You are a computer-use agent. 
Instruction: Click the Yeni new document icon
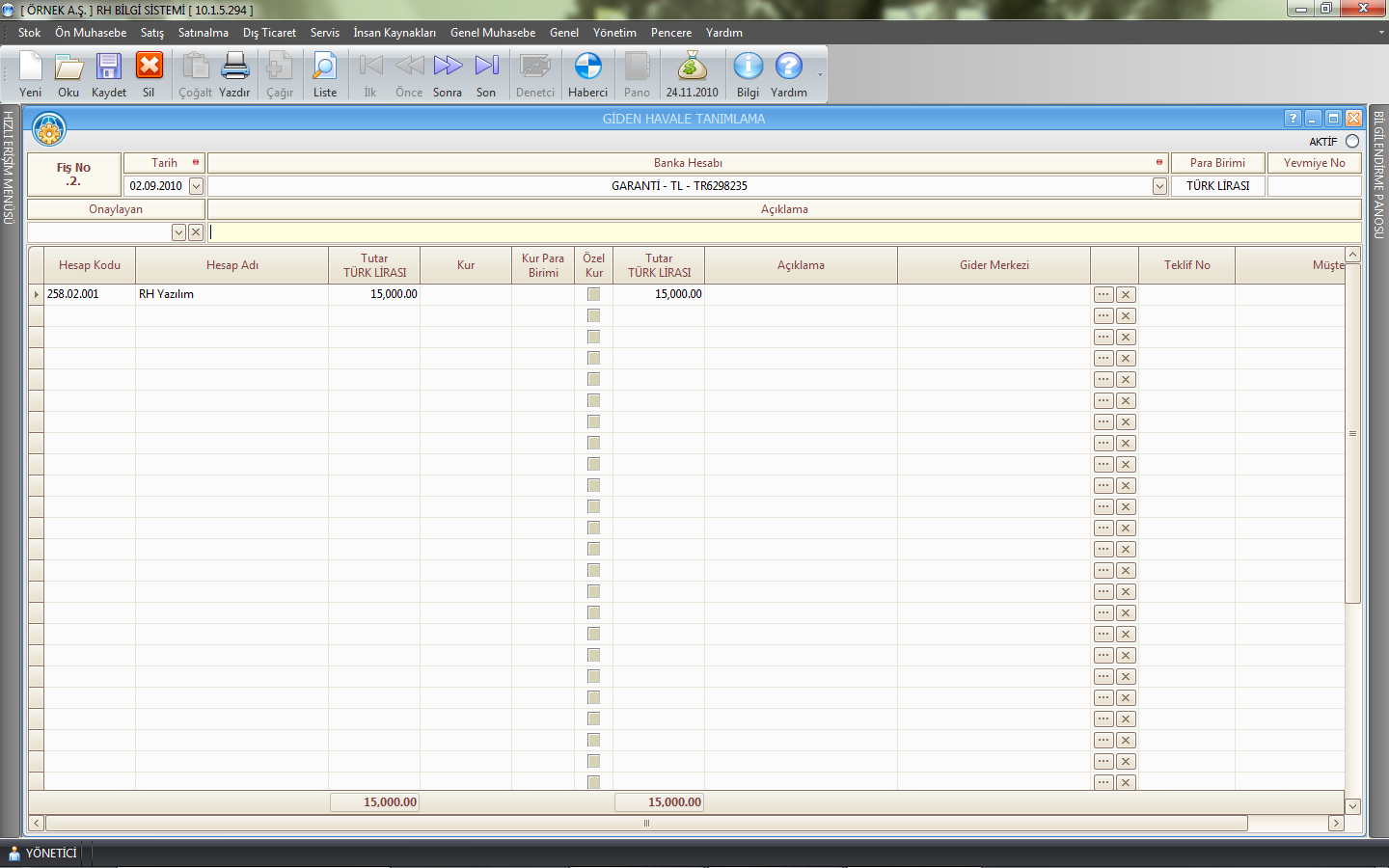tap(31, 68)
